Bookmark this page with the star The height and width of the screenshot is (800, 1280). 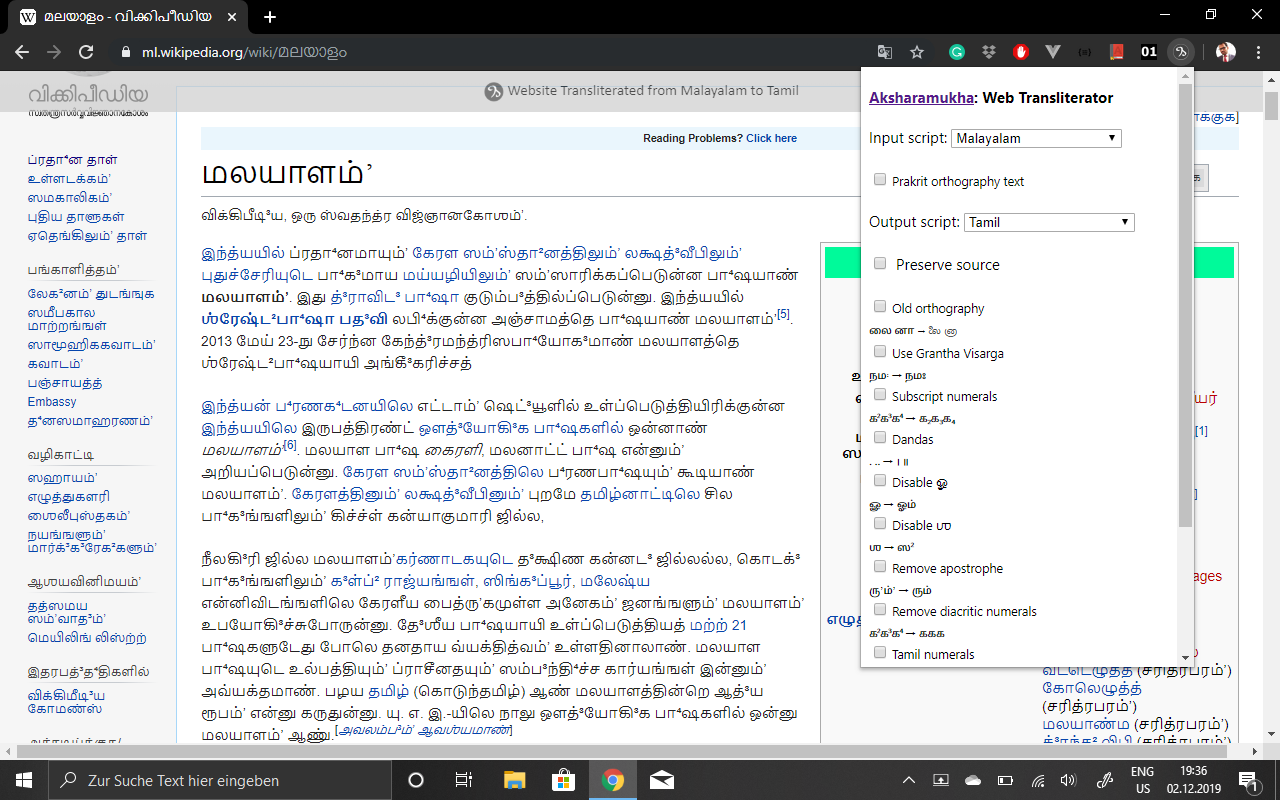(x=916, y=52)
